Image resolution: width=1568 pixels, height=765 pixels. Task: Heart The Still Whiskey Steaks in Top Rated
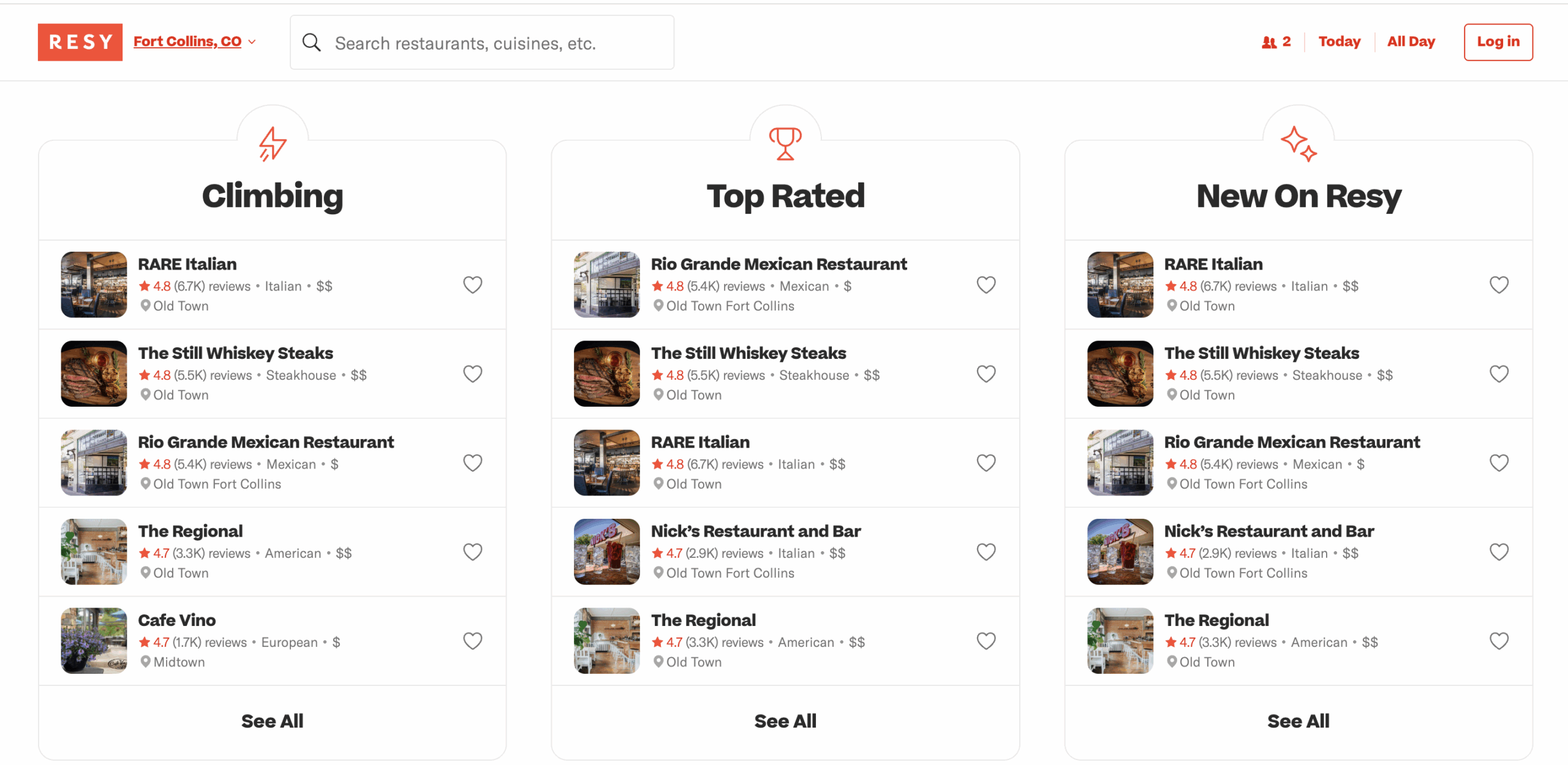pos(986,374)
